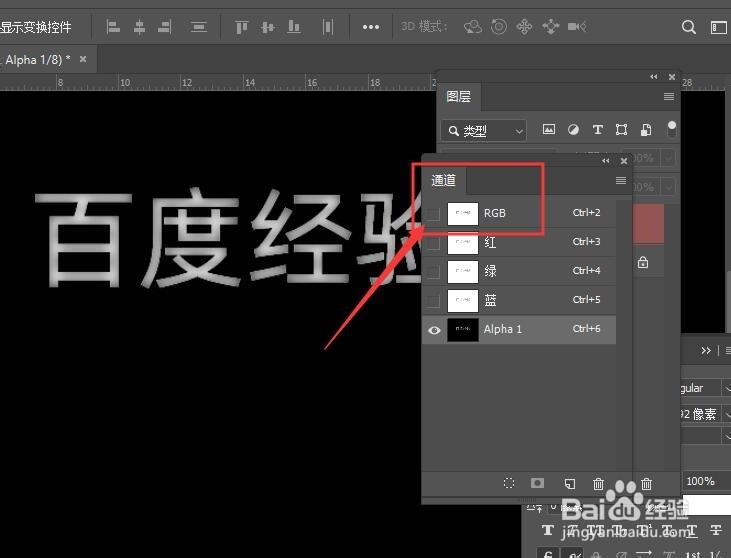Click the 3D roll camera icon
This screenshot has width=731, height=558.
499,27
